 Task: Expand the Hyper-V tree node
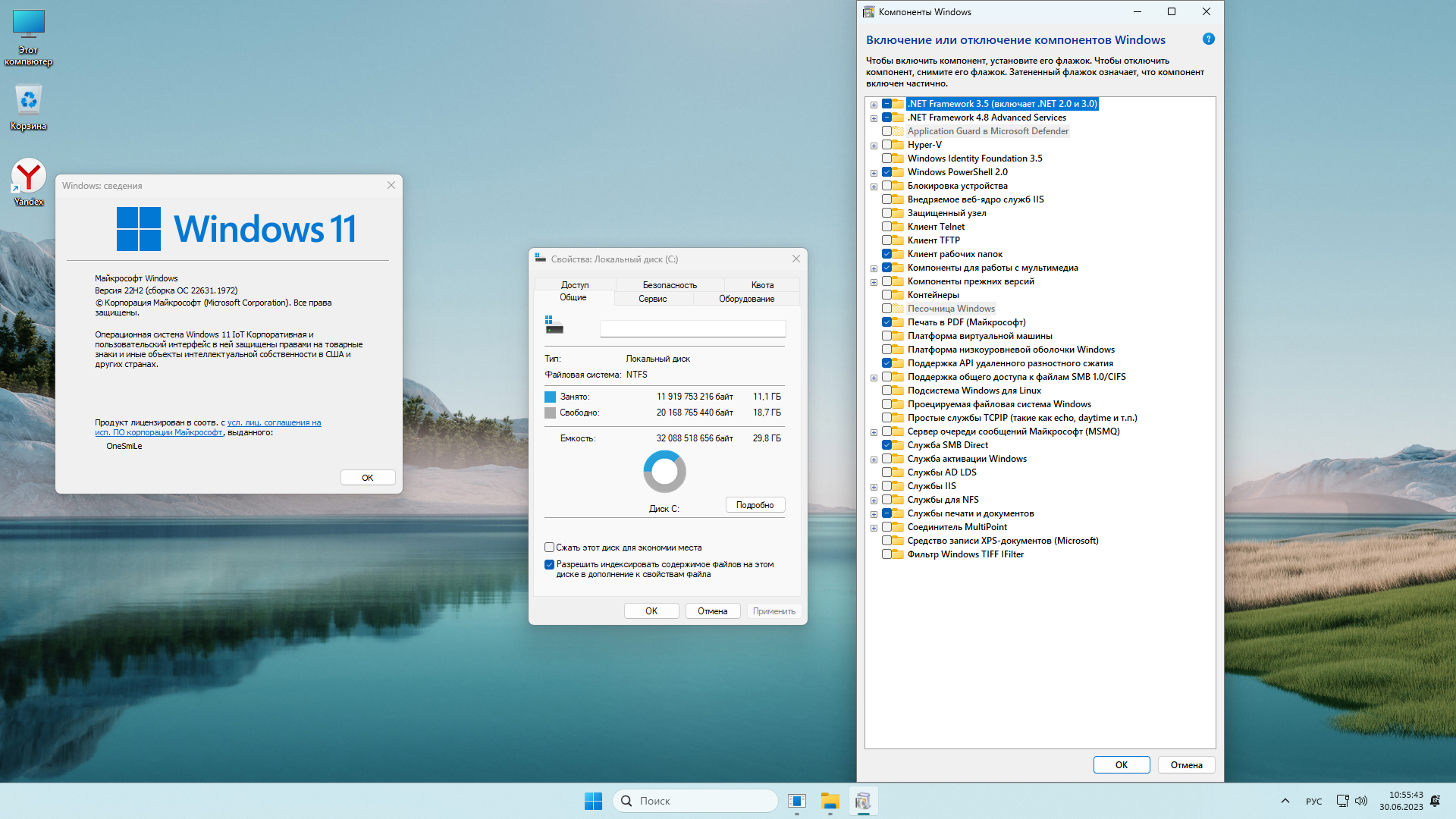click(x=874, y=146)
